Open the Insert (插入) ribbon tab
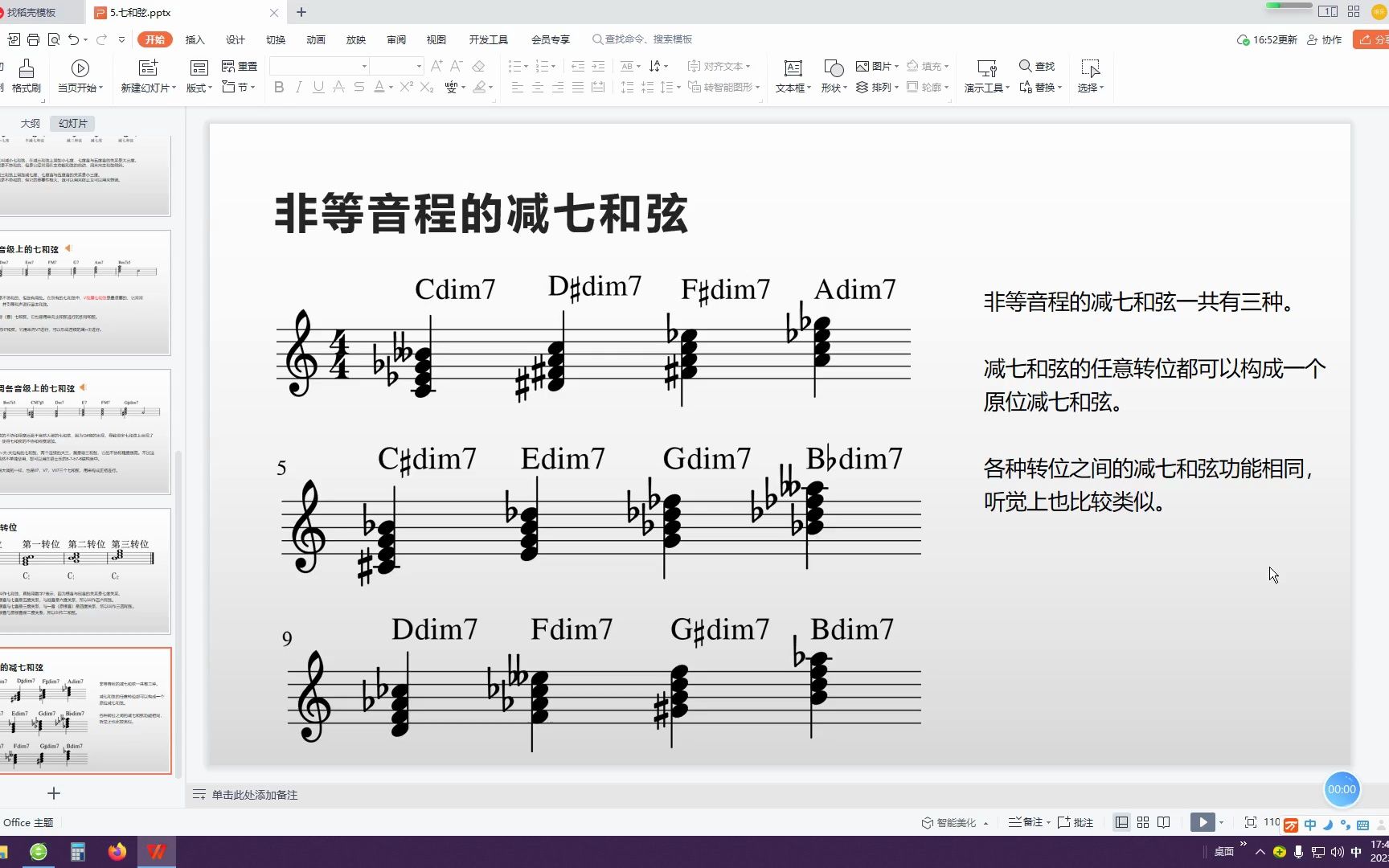Screen dimensions: 1389x868 195,39
